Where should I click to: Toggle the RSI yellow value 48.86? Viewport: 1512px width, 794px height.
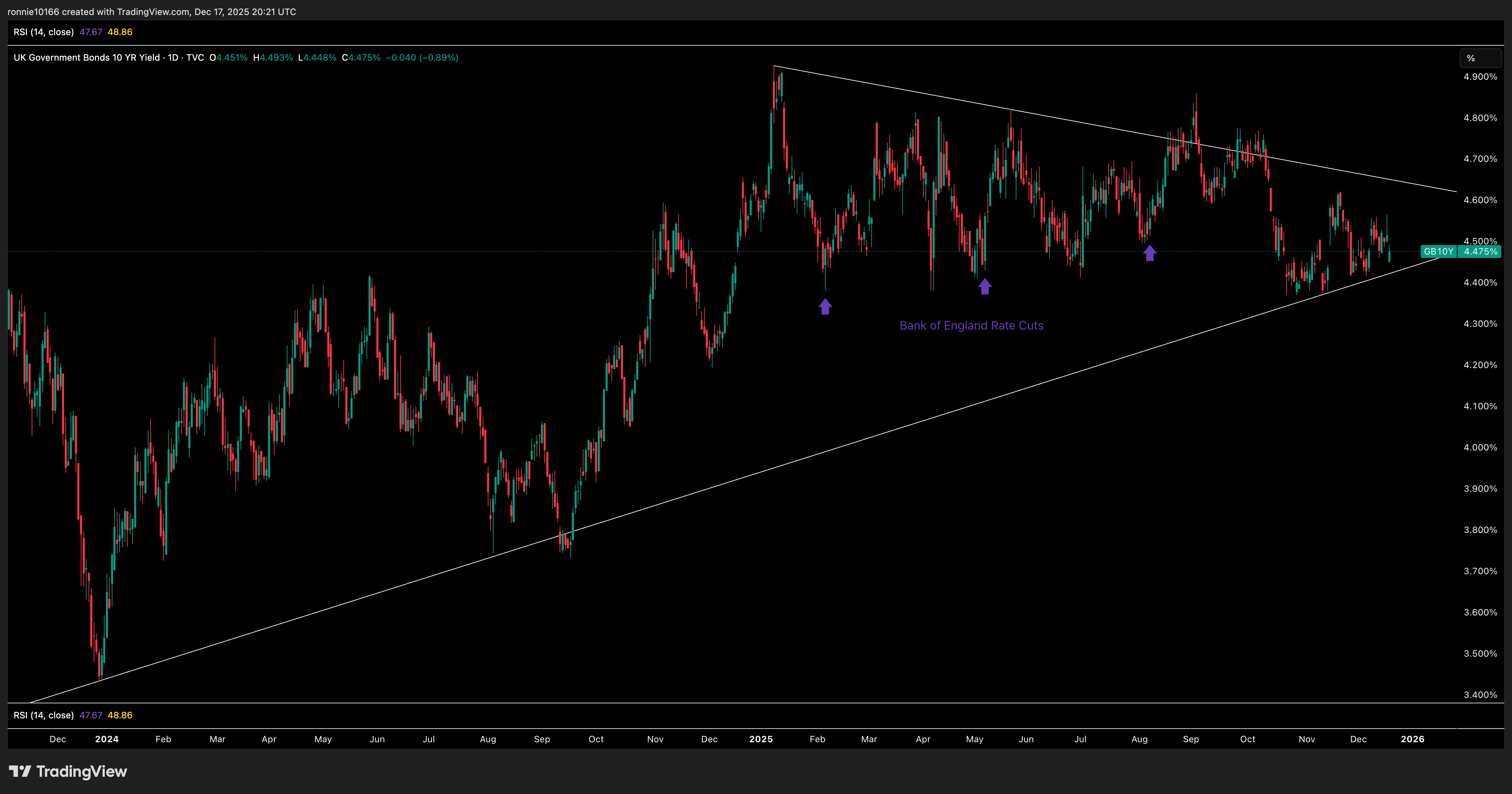click(120, 32)
